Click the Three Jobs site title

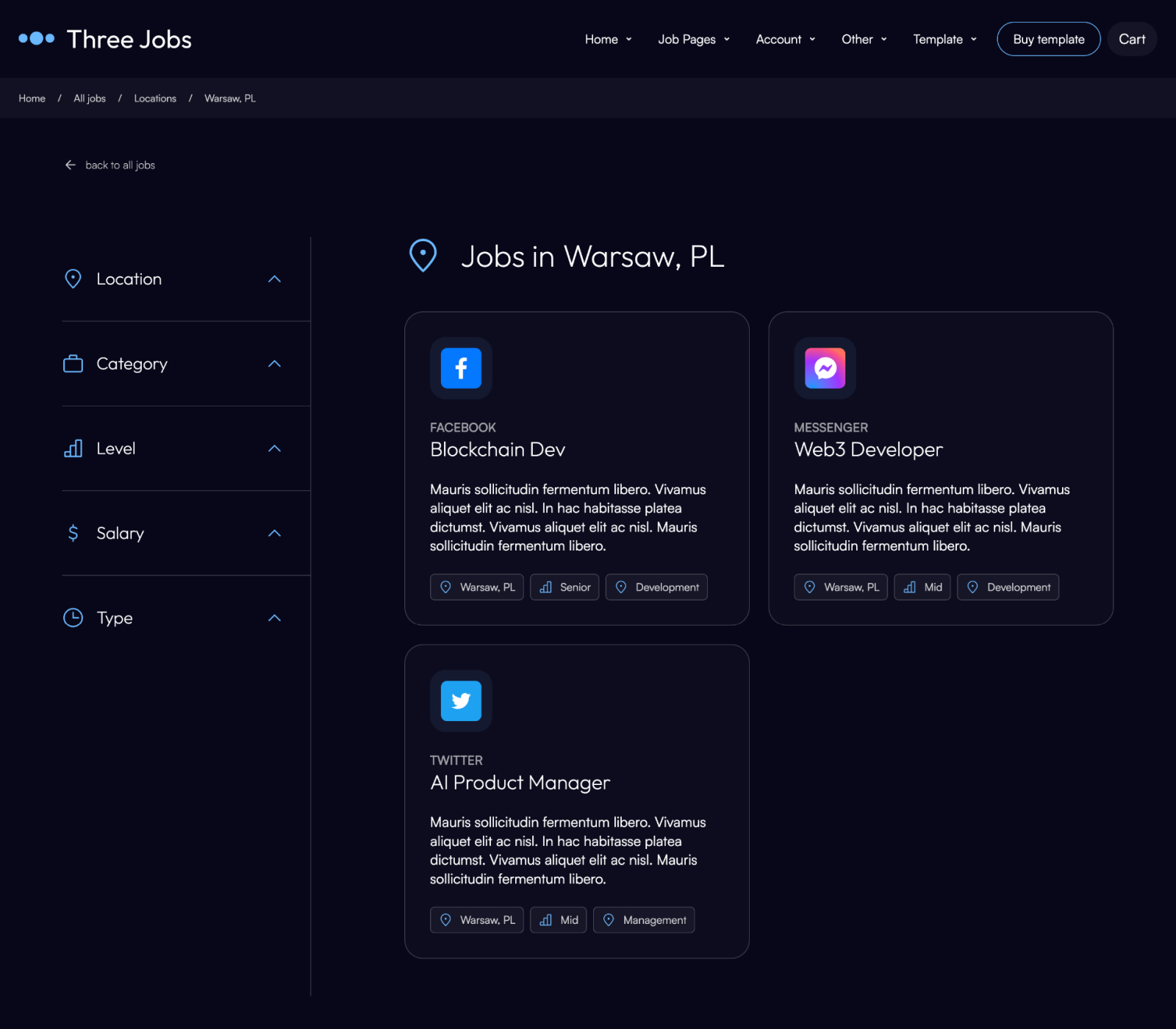tap(129, 39)
